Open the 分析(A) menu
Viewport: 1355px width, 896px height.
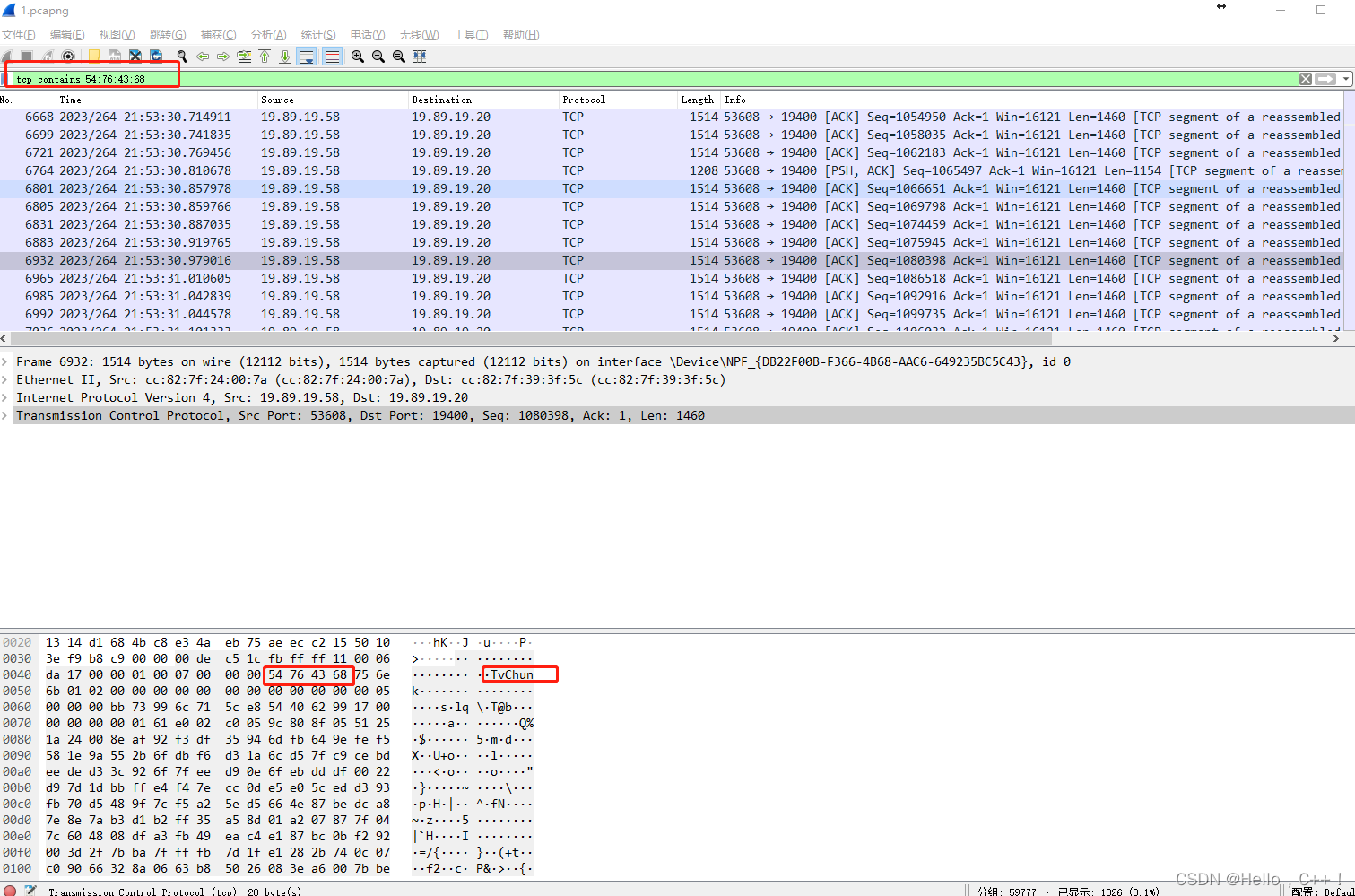(x=268, y=35)
